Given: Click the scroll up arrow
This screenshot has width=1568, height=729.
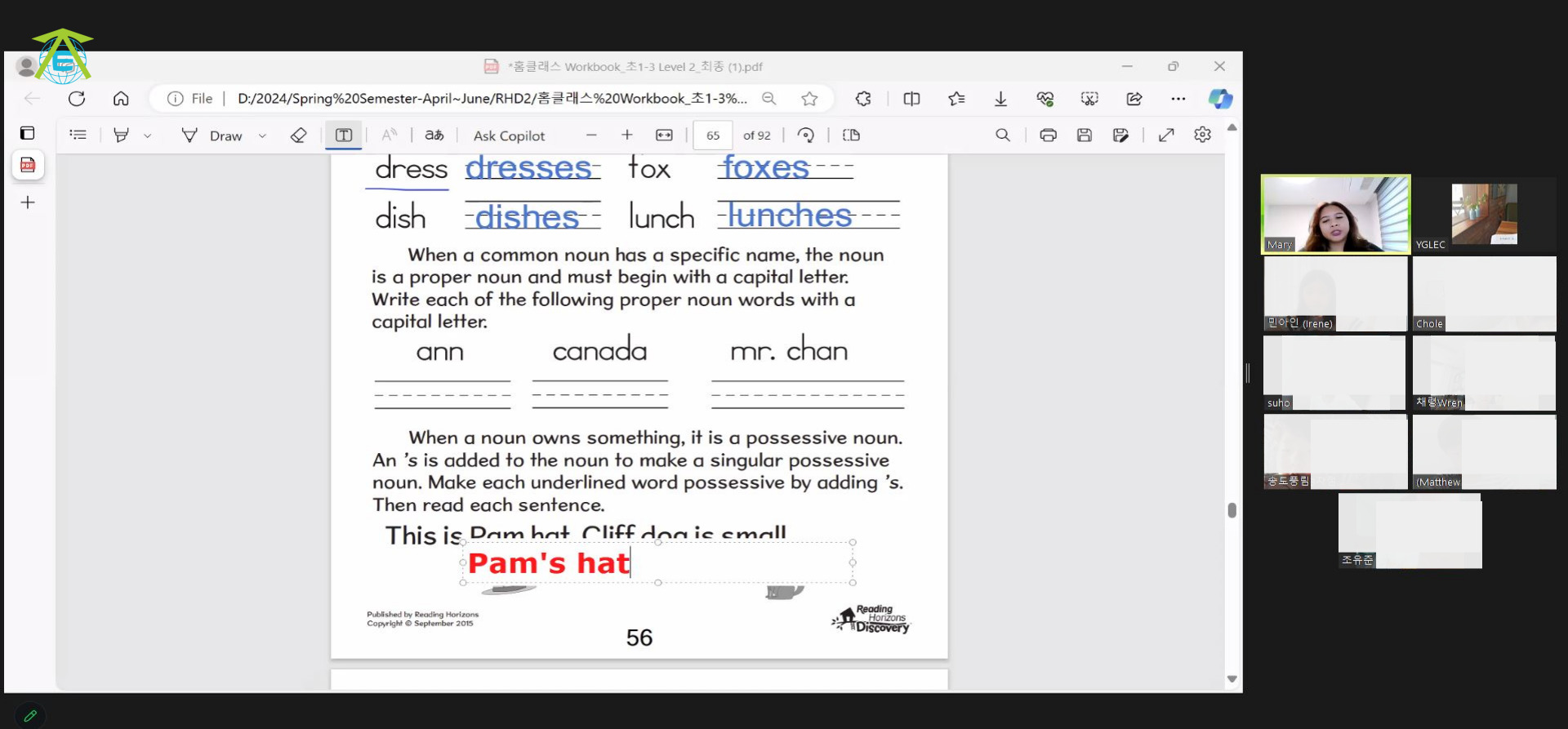Looking at the screenshot, I should click(1232, 127).
